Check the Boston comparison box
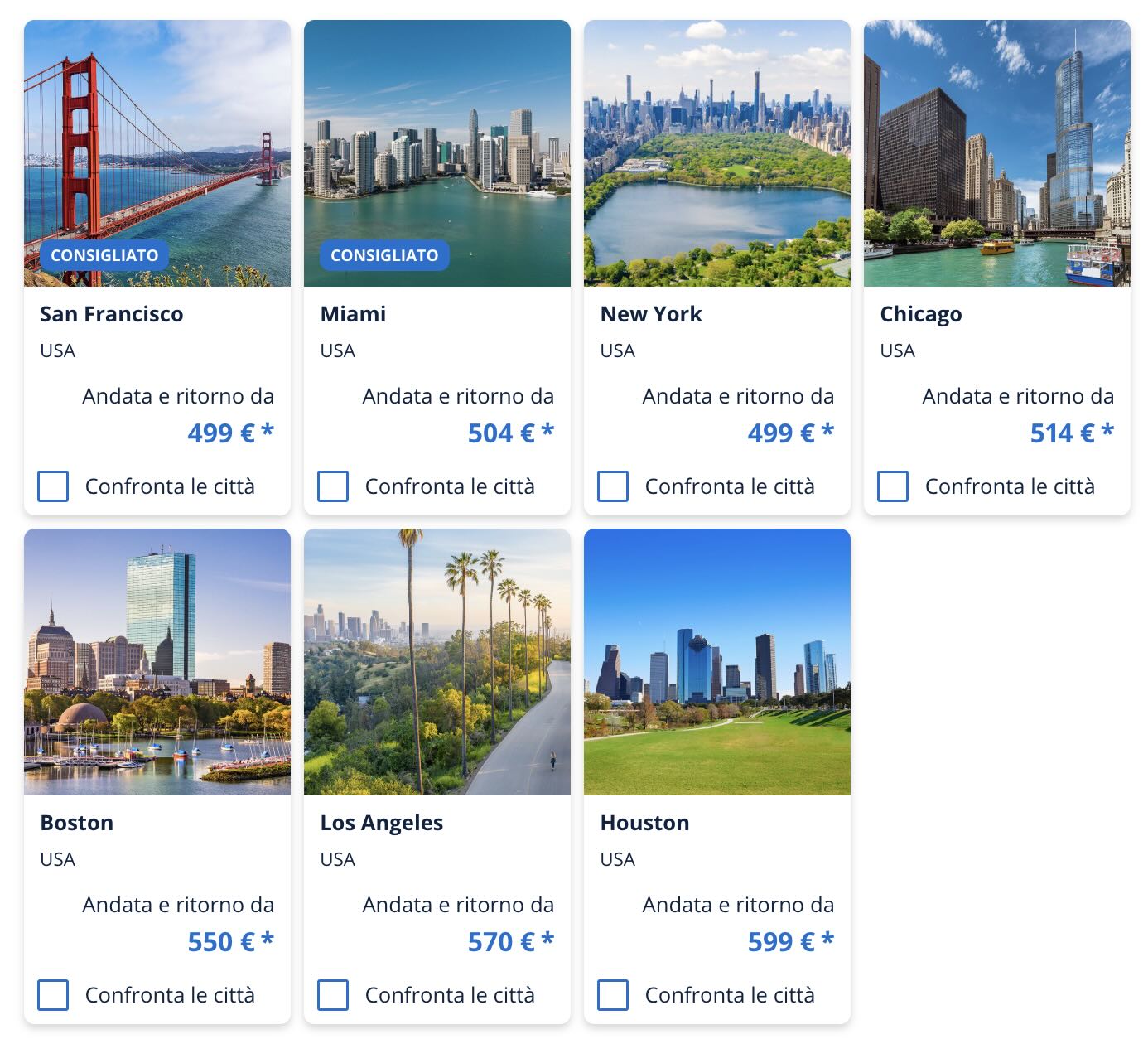This screenshot has height=1039, width=1148. click(x=52, y=996)
